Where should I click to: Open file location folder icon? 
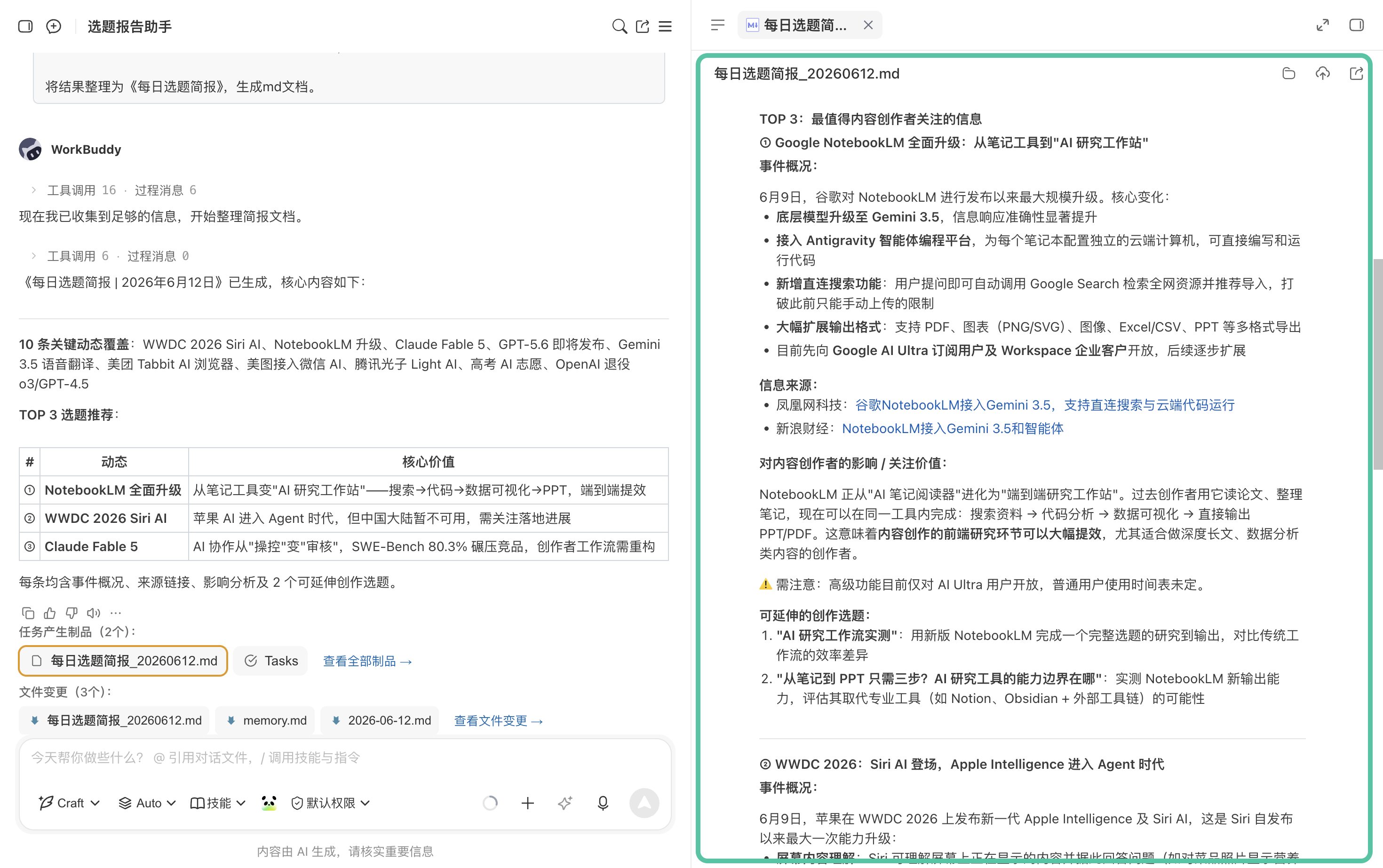(1289, 73)
